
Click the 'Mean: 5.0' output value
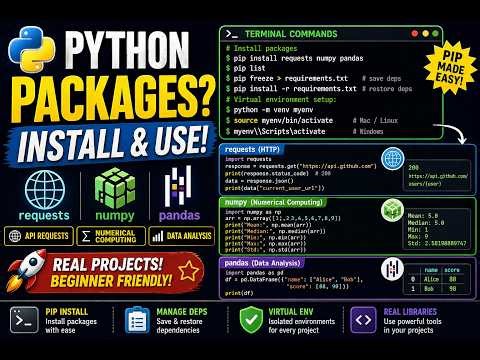423,216
